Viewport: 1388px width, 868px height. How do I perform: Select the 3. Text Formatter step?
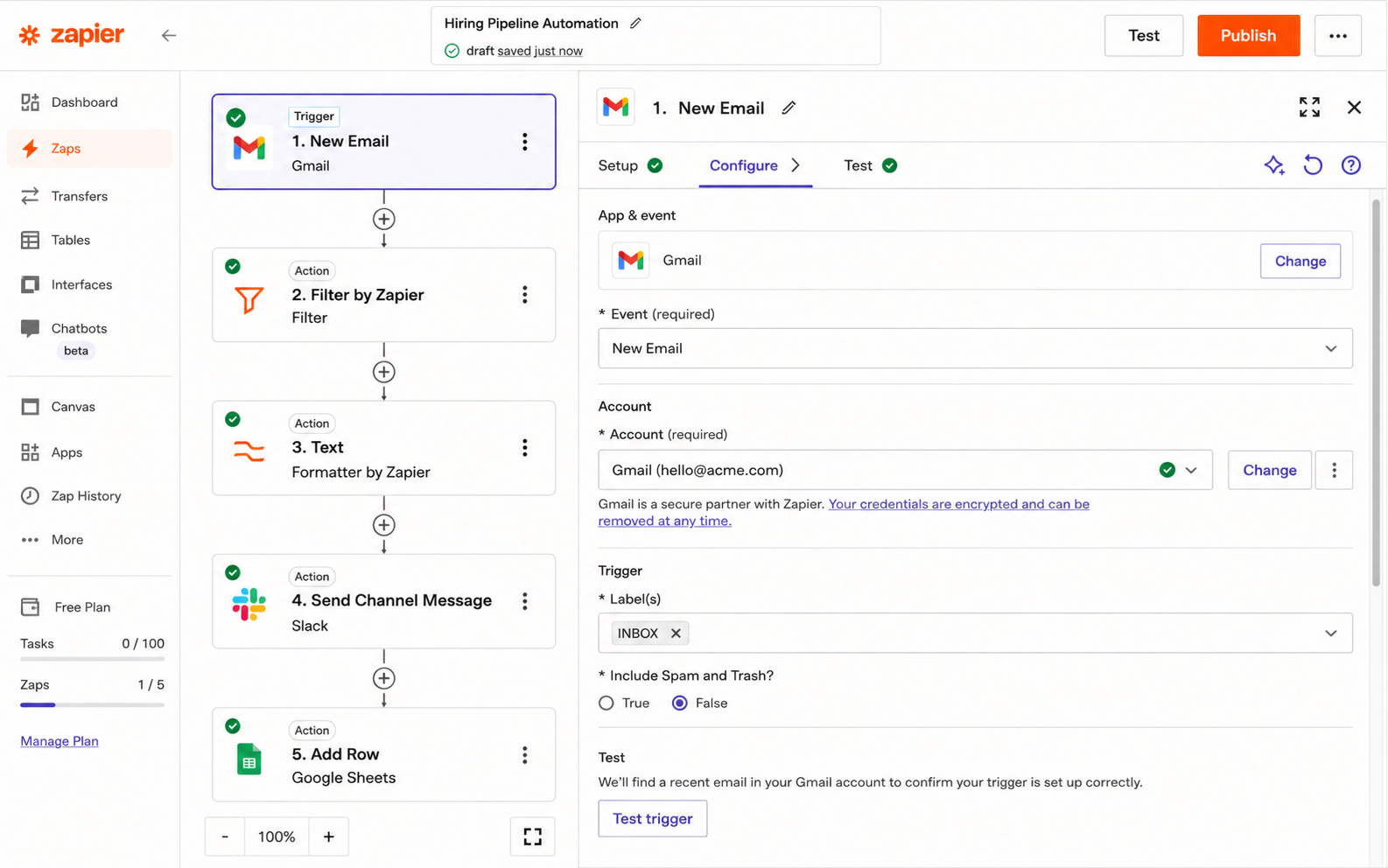(383, 448)
